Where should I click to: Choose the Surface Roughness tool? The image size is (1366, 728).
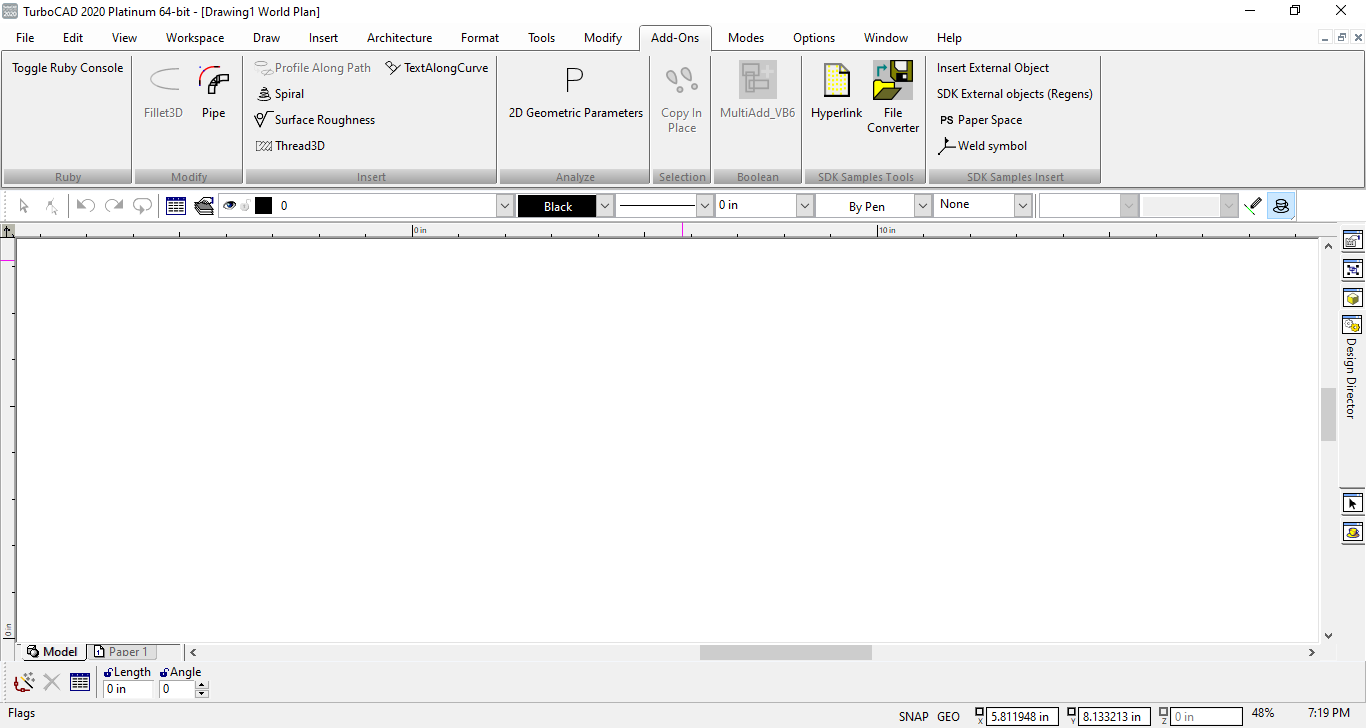[x=314, y=120]
